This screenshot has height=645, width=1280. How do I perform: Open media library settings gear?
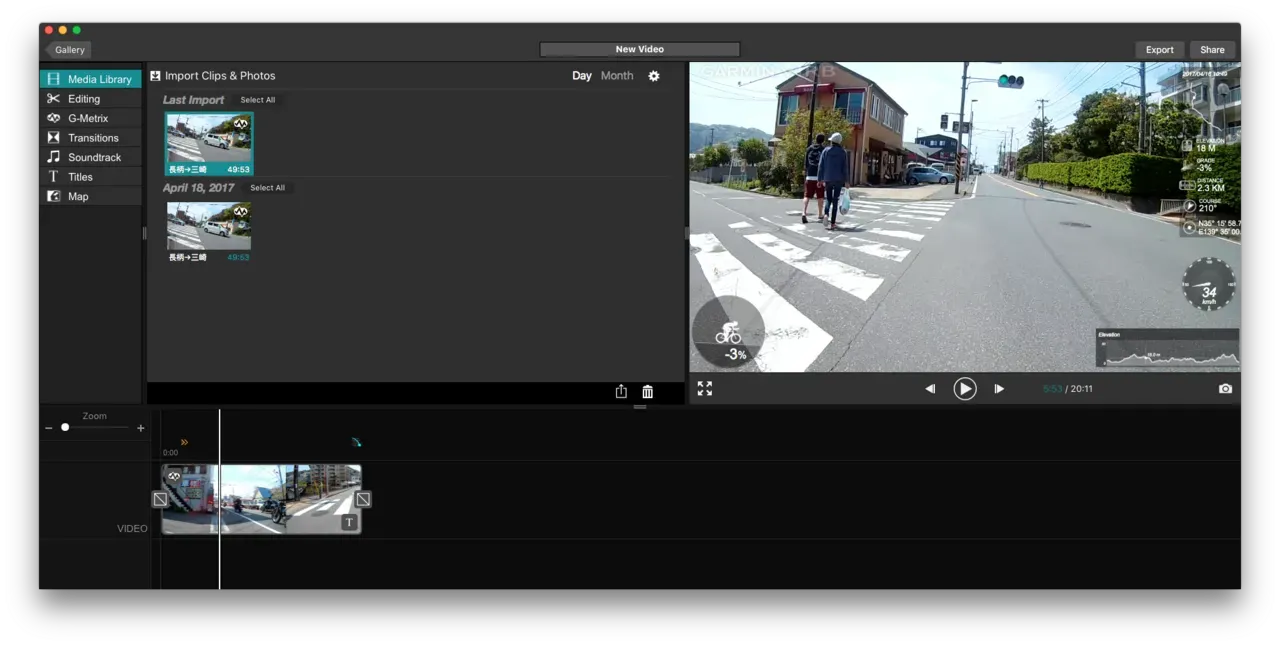pyautogui.click(x=654, y=76)
